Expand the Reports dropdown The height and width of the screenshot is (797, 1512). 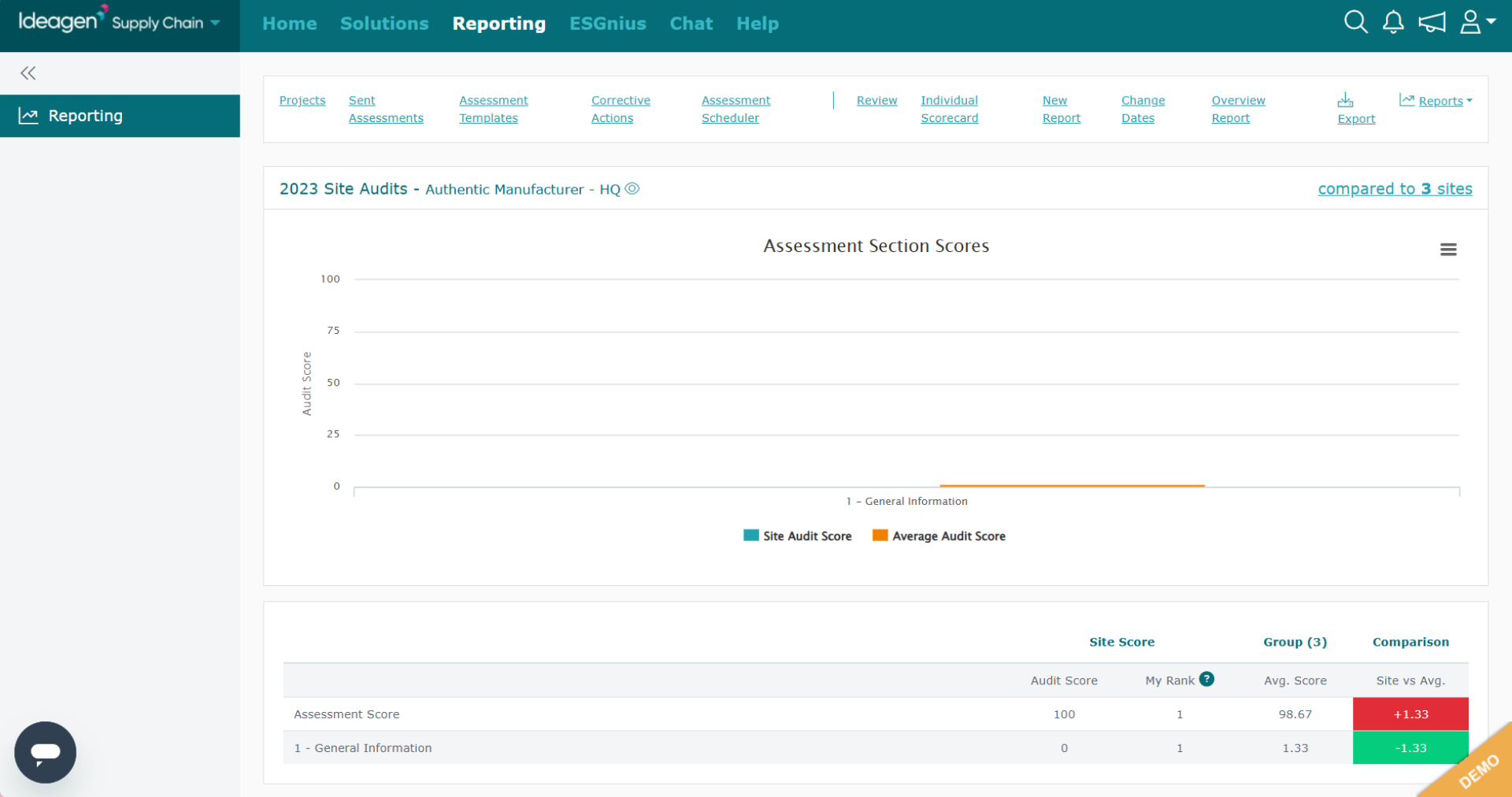click(x=1436, y=101)
